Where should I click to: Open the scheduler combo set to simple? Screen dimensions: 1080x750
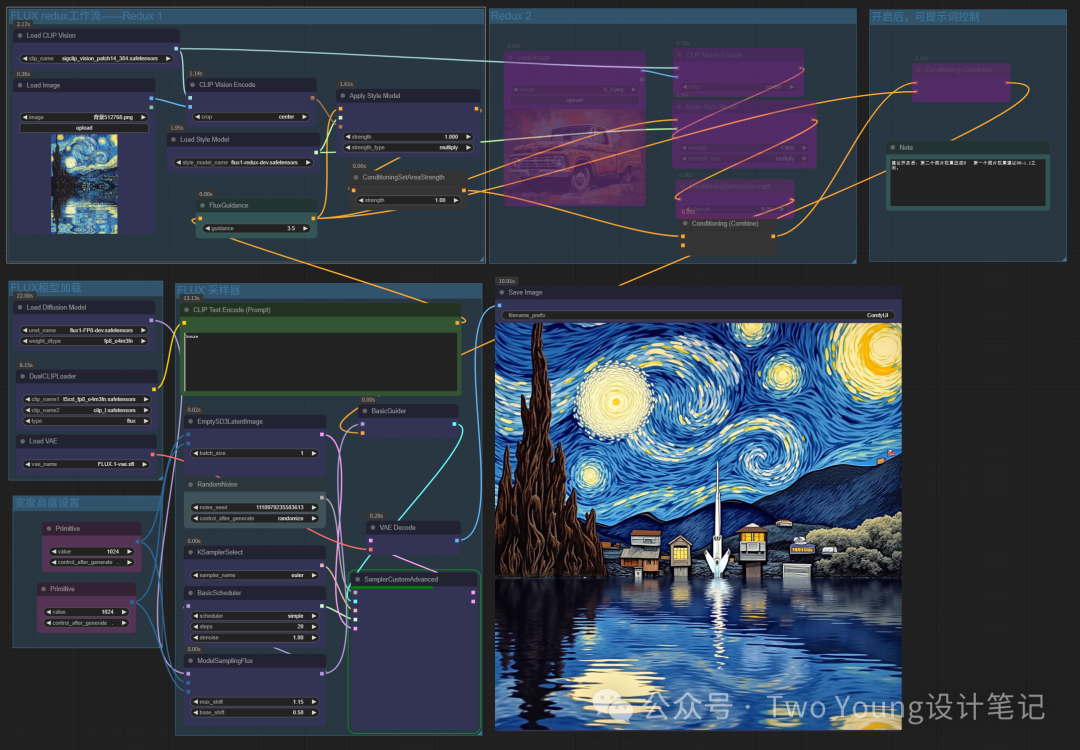point(255,616)
